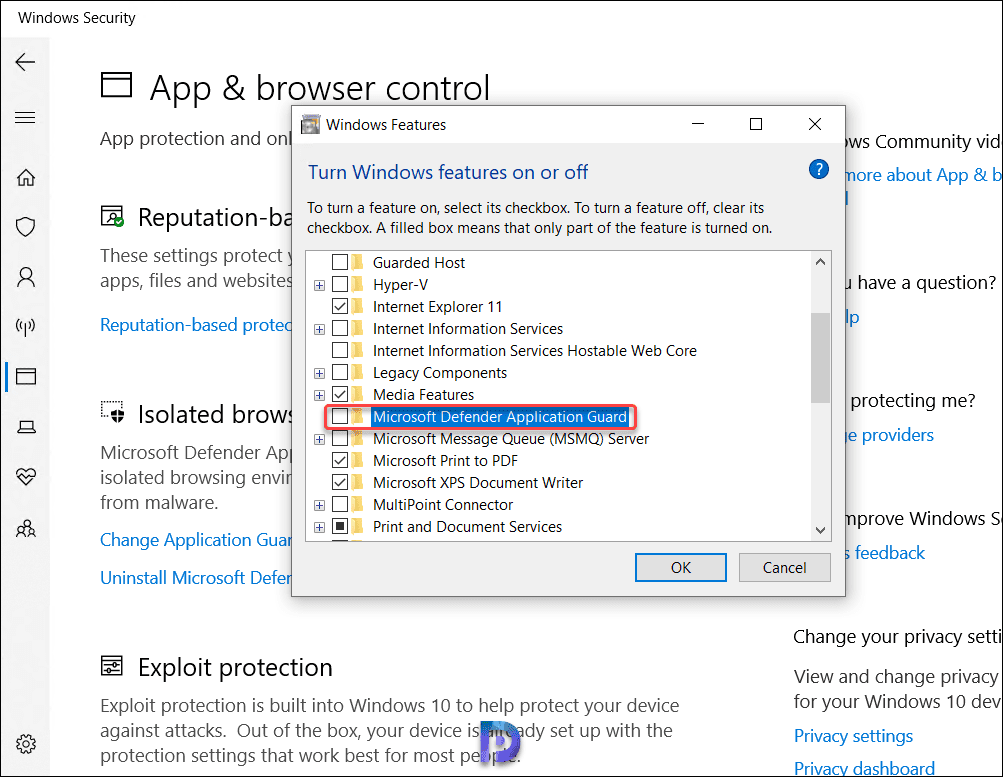Expand the Hyper-V tree item

click(319, 284)
